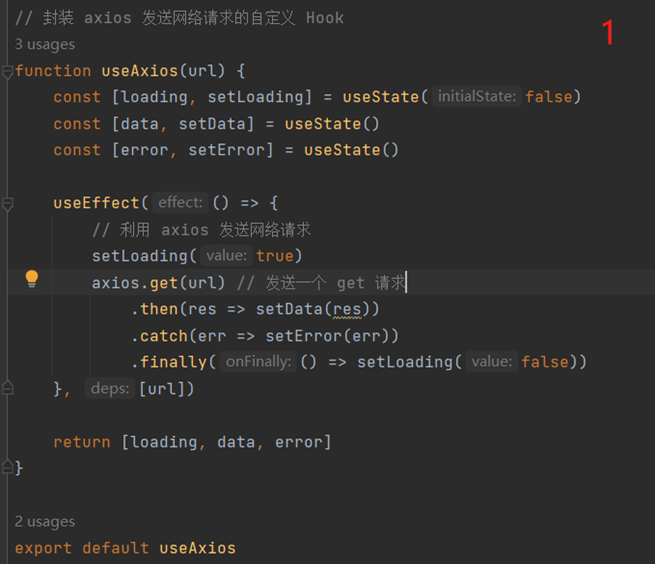The height and width of the screenshot is (564, 655).
Task: Collapse the useEffect block fold marker
Action: (8, 203)
